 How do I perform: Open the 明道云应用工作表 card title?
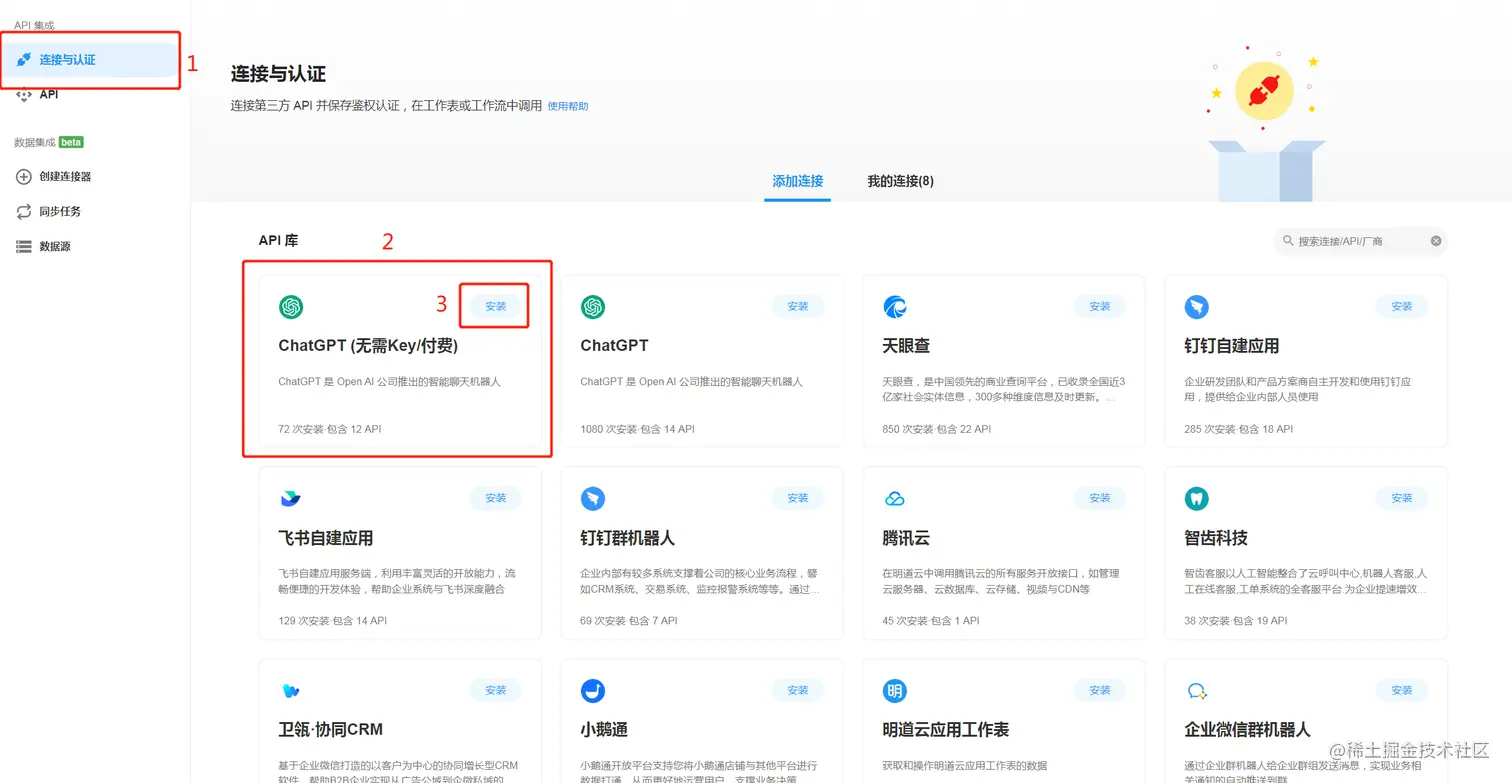[x=945, y=730]
